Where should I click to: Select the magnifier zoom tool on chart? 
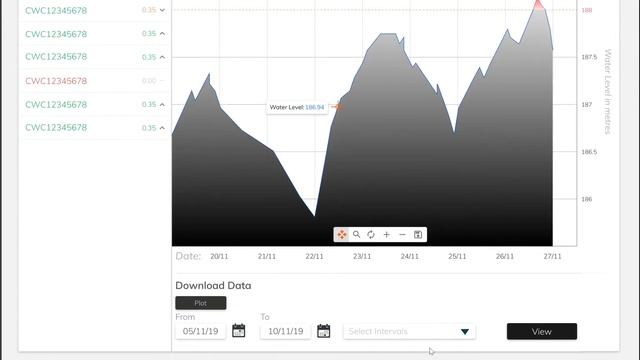click(357, 235)
